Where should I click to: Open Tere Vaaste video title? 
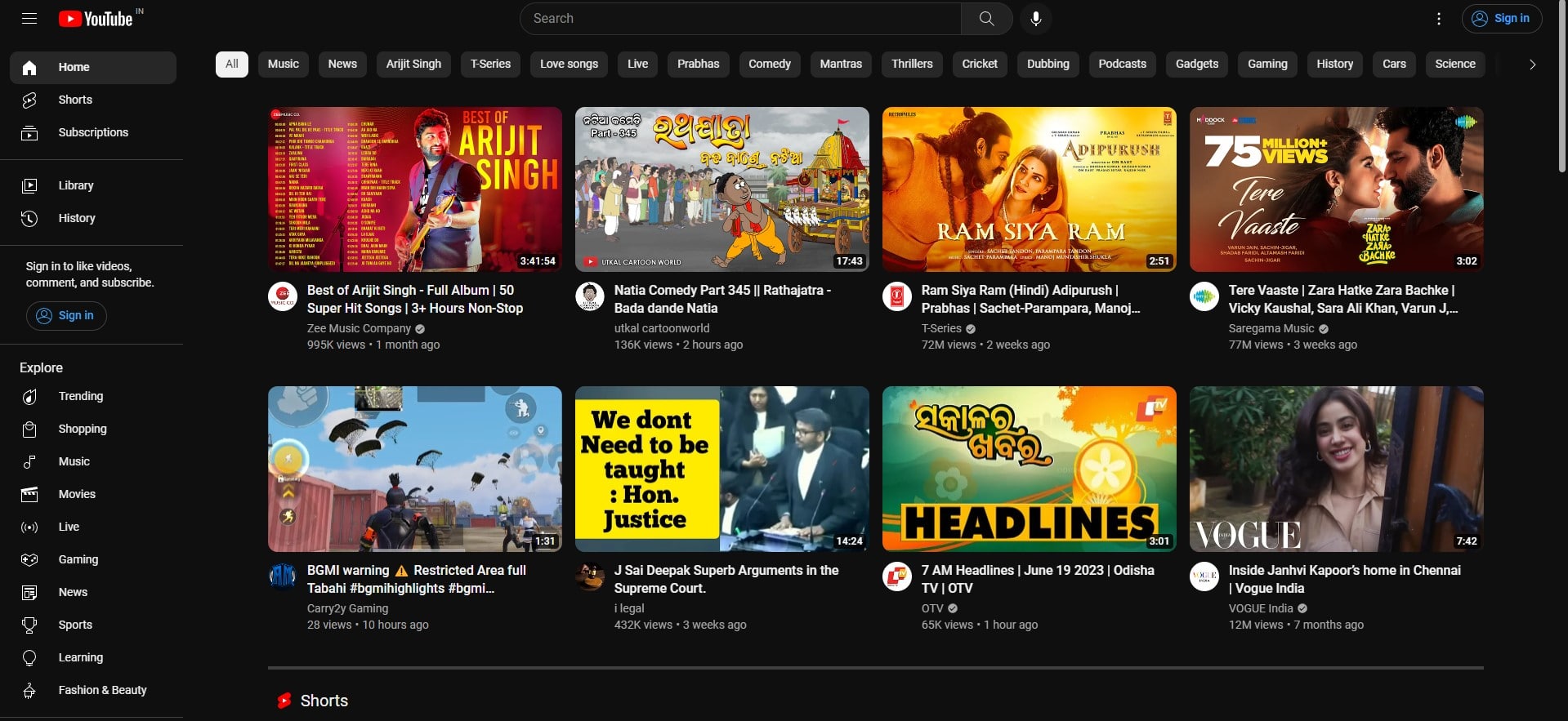[x=1342, y=299]
